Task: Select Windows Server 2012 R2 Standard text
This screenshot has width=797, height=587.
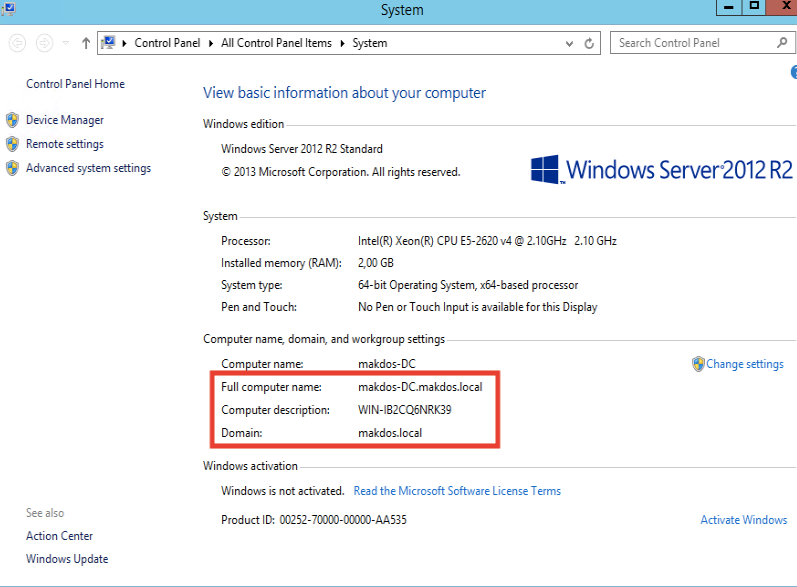Action: (x=301, y=149)
